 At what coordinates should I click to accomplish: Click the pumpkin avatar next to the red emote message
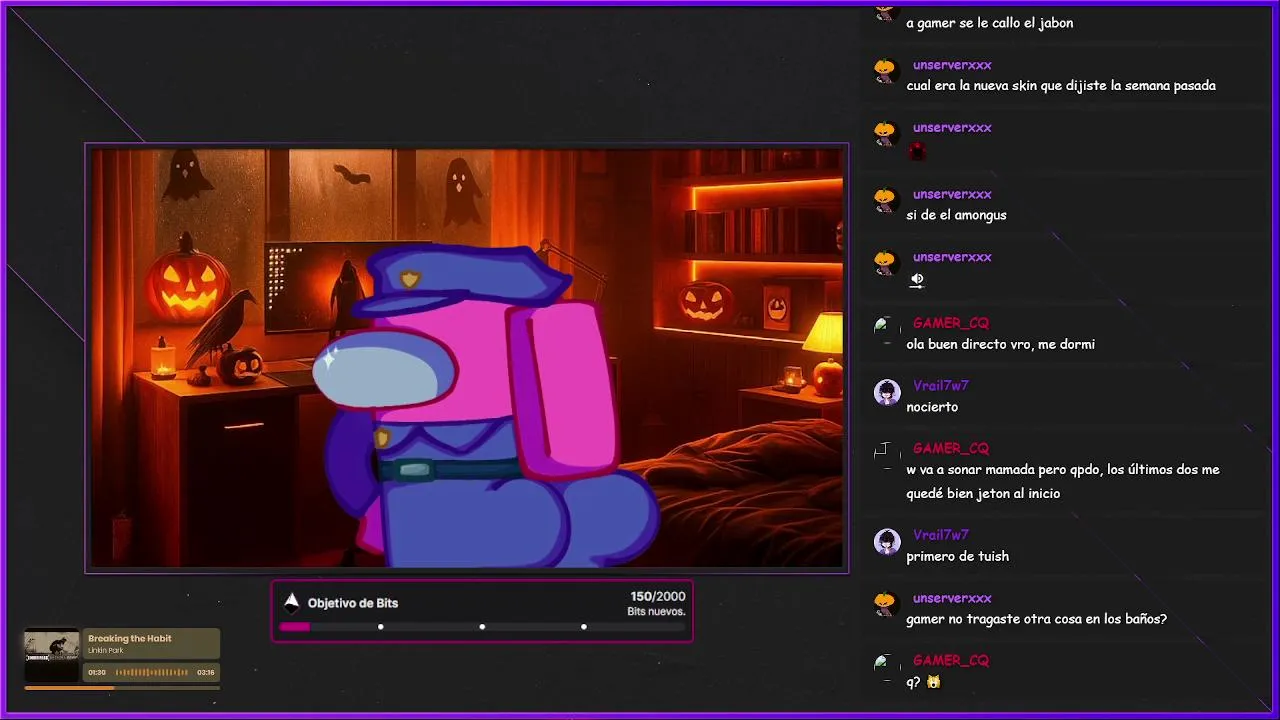pos(885,133)
